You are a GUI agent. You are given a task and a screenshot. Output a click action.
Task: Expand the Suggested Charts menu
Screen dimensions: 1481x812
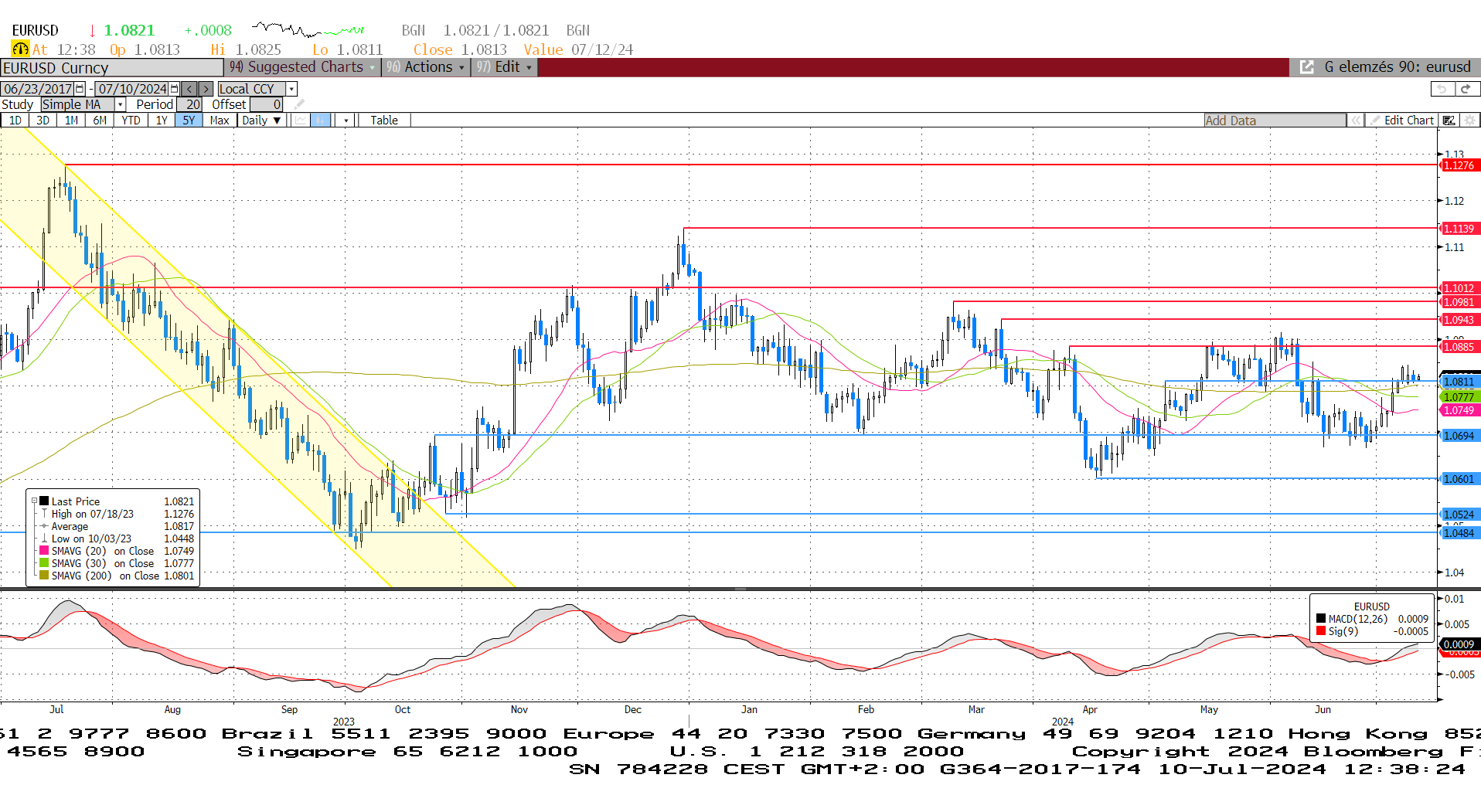[301, 67]
